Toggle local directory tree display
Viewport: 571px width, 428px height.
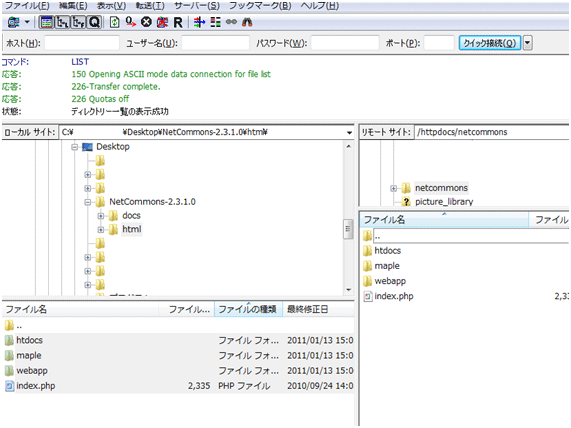[x=63, y=23]
